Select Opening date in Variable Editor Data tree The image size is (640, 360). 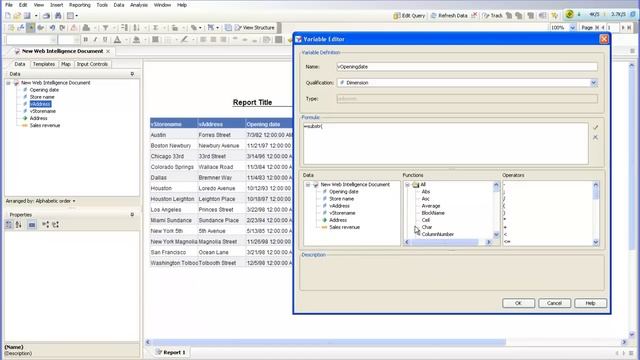click(x=344, y=192)
